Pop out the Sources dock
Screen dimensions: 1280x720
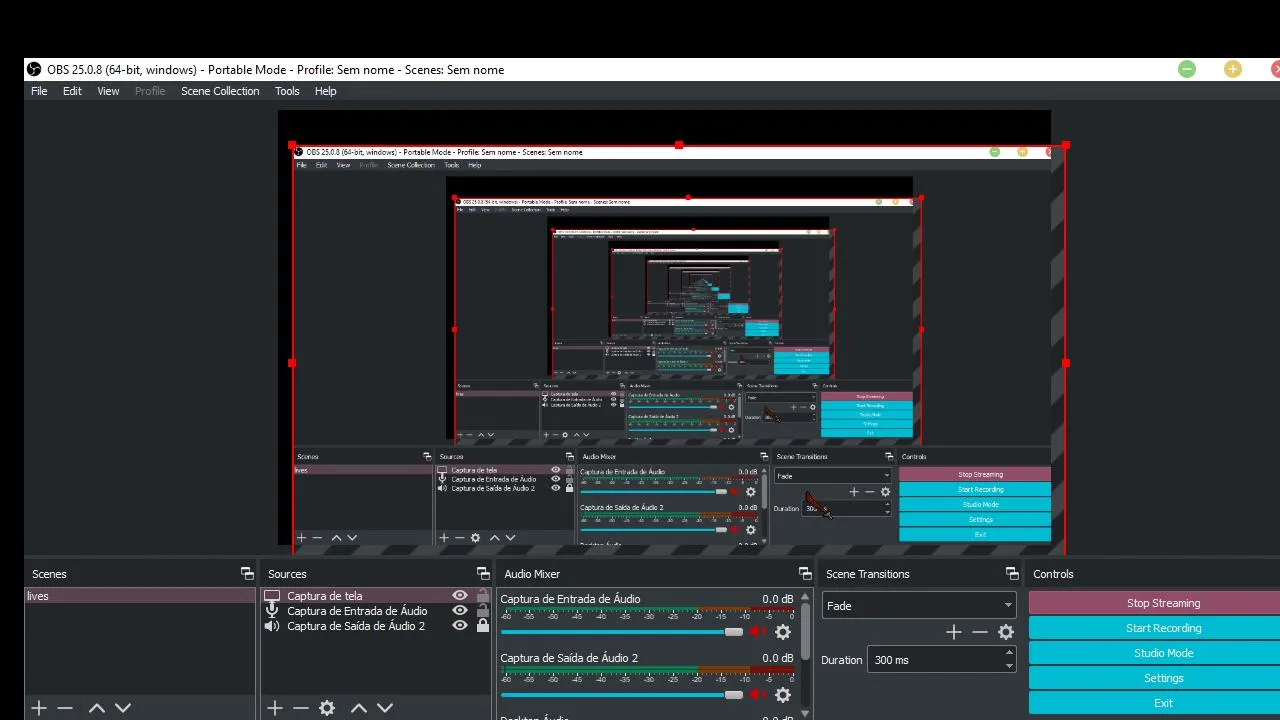click(x=483, y=573)
